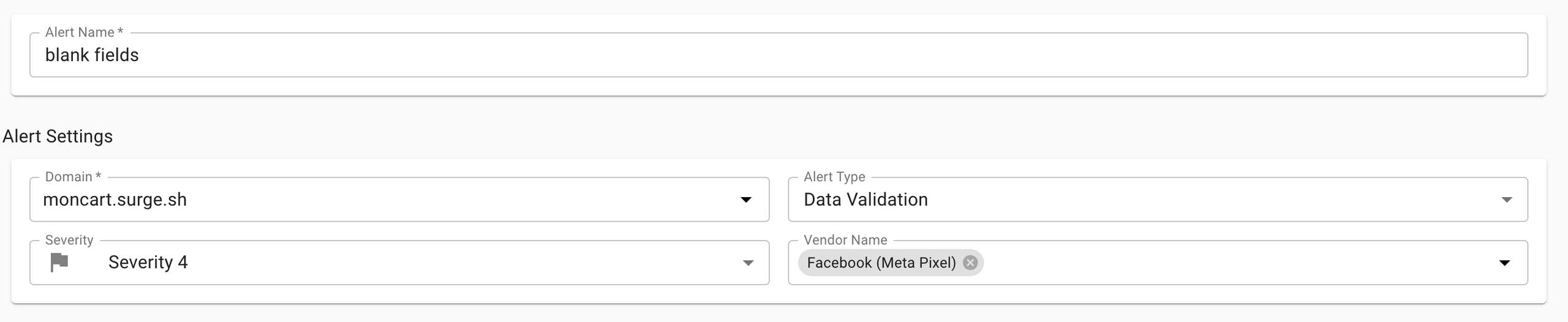Remove the Facebook (Meta Pixel) vendor chip
Viewport: 1568px width, 322px height.
[x=970, y=263]
